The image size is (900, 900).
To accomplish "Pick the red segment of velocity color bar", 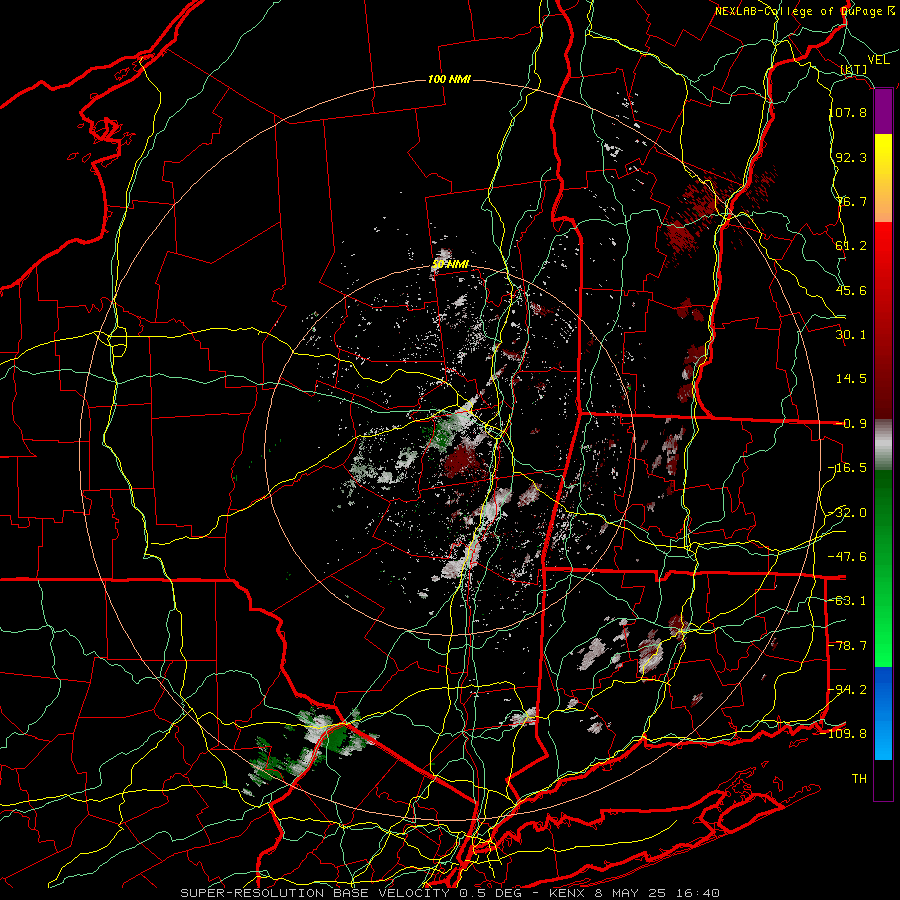I will pyautogui.click(x=883, y=320).
